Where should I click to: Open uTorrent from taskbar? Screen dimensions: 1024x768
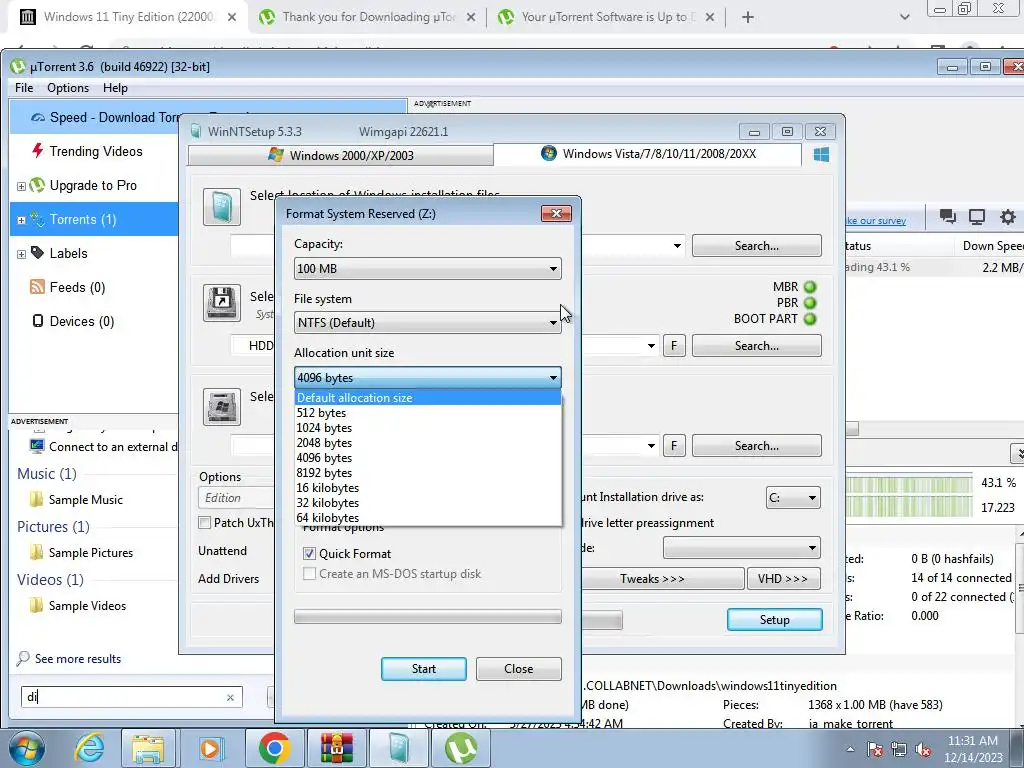[461, 748]
